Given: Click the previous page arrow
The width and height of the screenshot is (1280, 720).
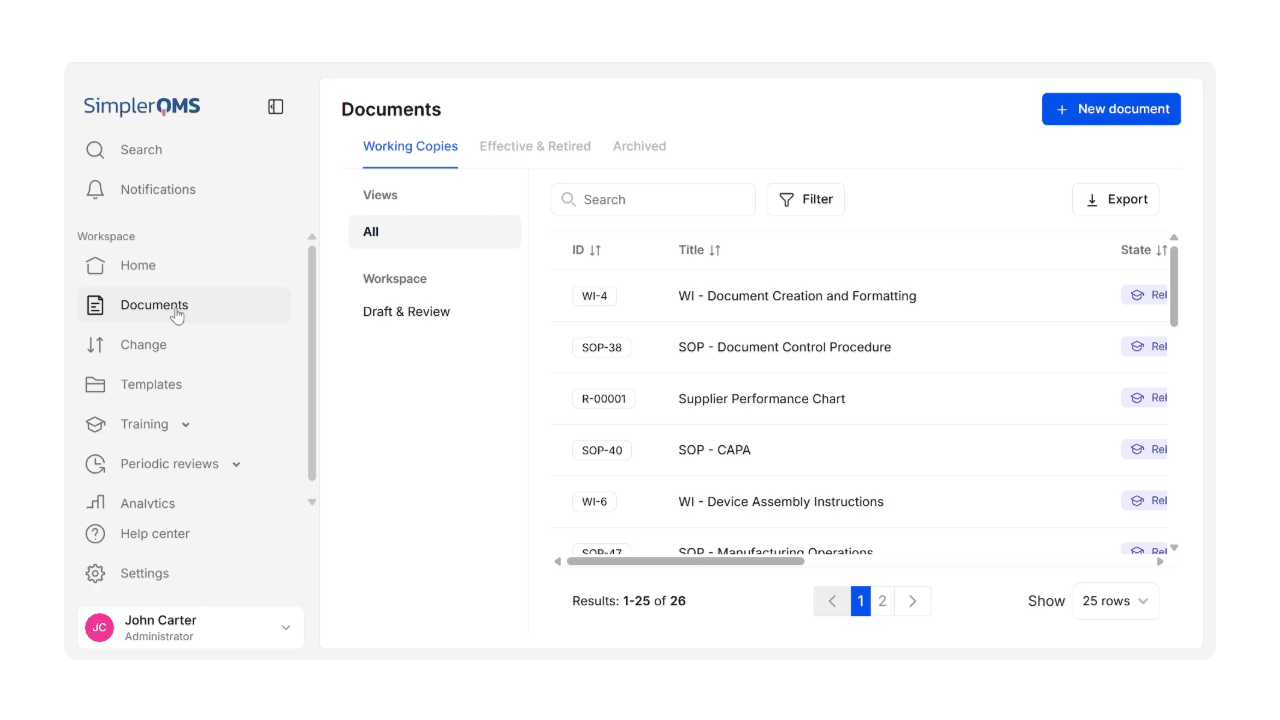Looking at the screenshot, I should click(x=832, y=601).
